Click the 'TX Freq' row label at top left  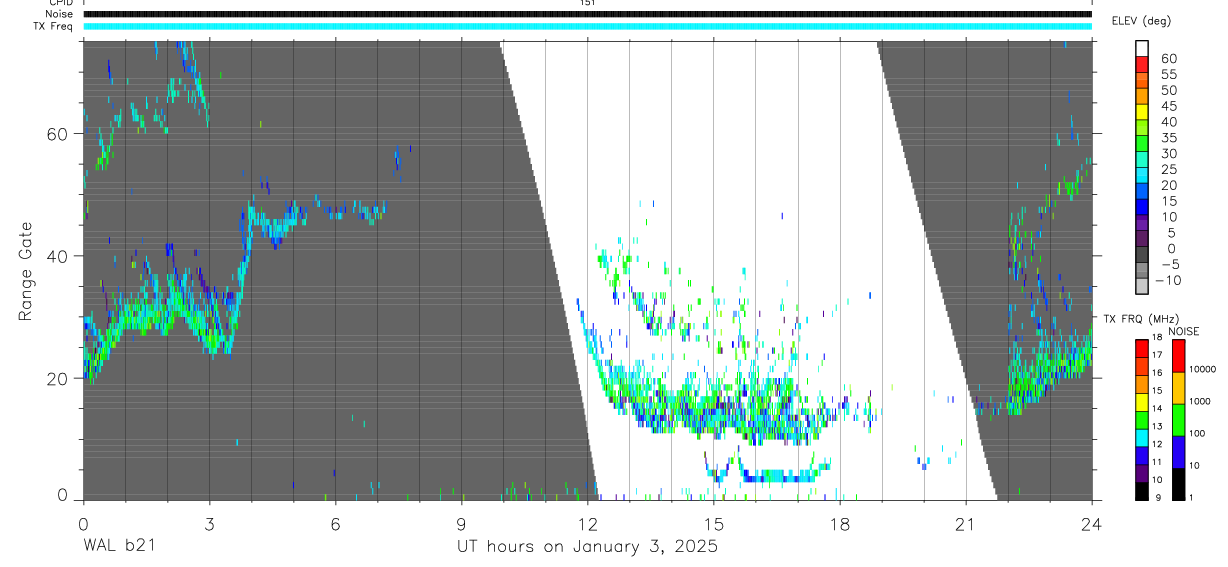pyautogui.click(x=54, y=26)
